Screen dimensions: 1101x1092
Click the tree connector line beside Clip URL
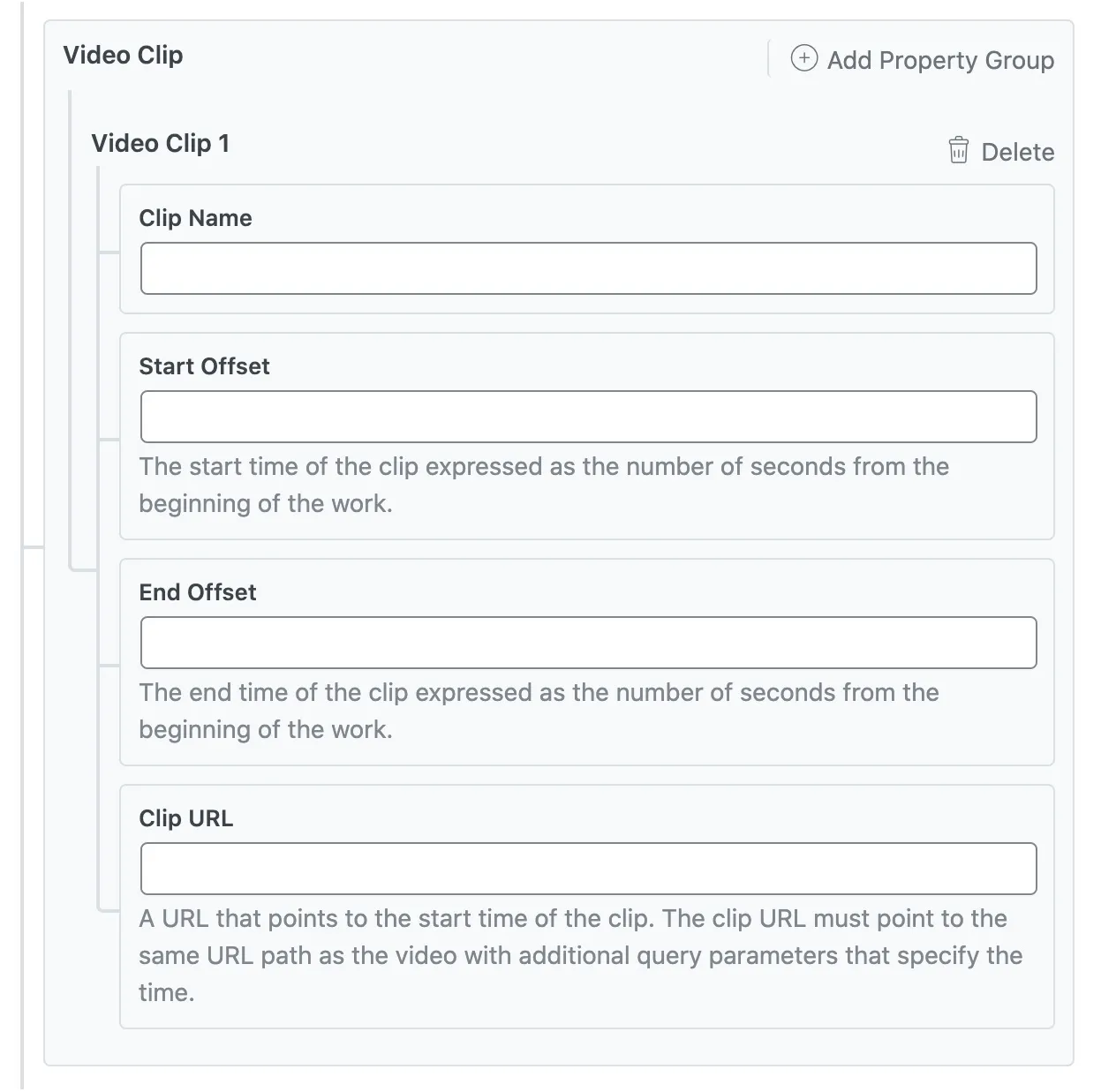108,909
